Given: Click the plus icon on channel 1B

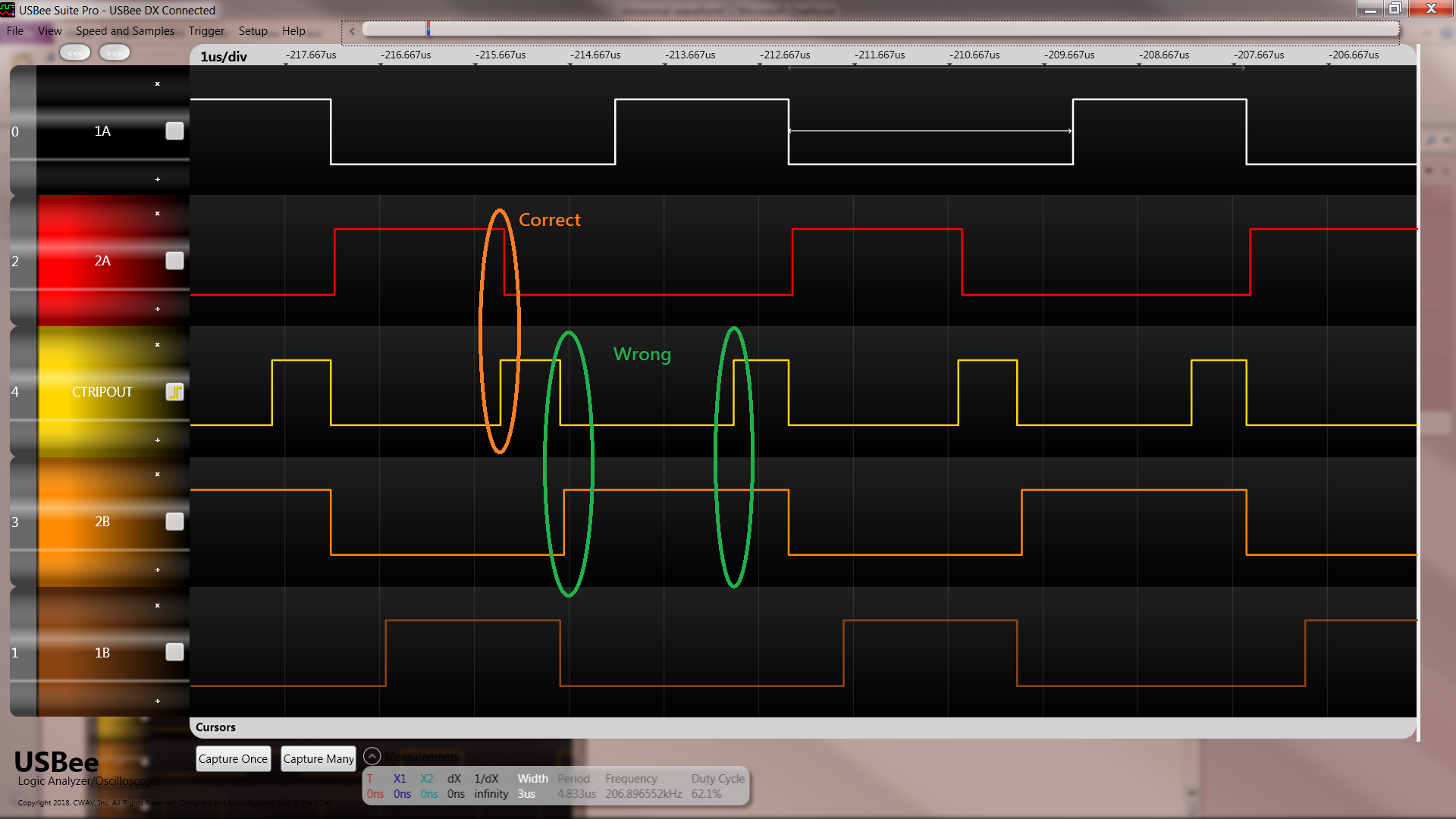Looking at the screenshot, I should [x=158, y=701].
